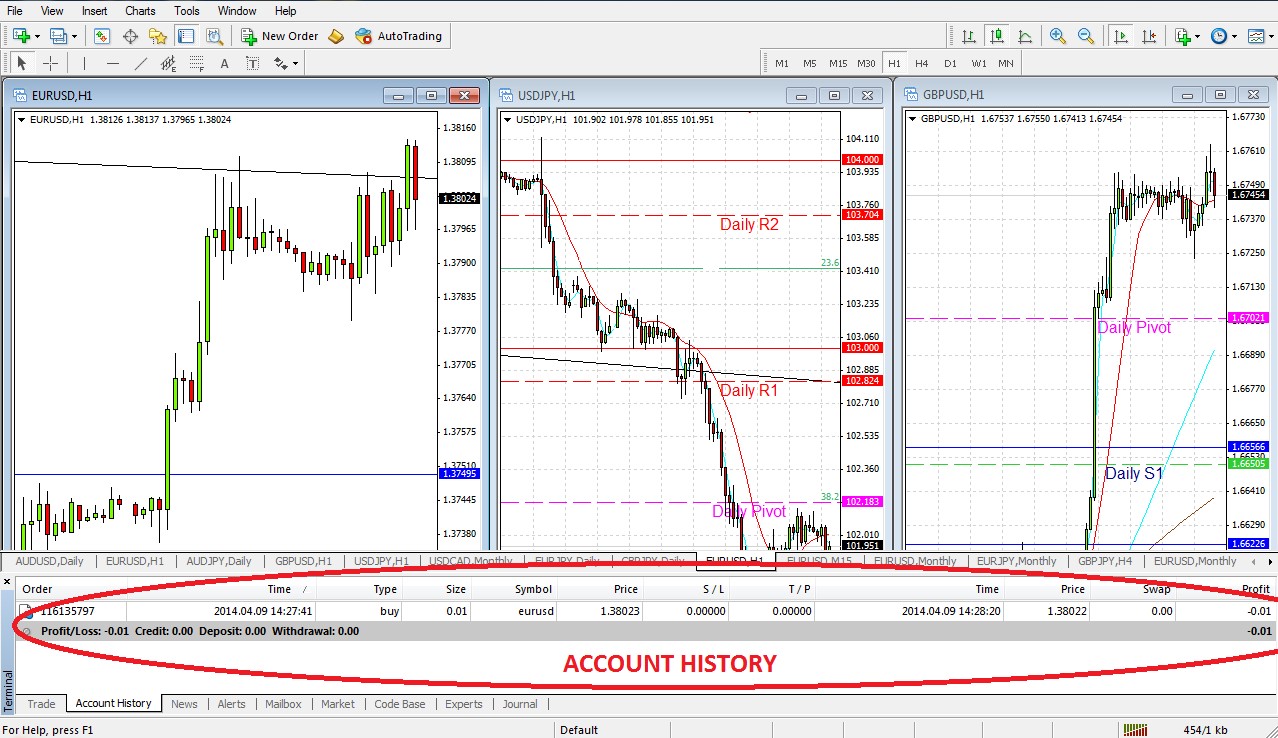Select the Draw Vertical Line tool
The height and width of the screenshot is (738, 1278).
84,62
